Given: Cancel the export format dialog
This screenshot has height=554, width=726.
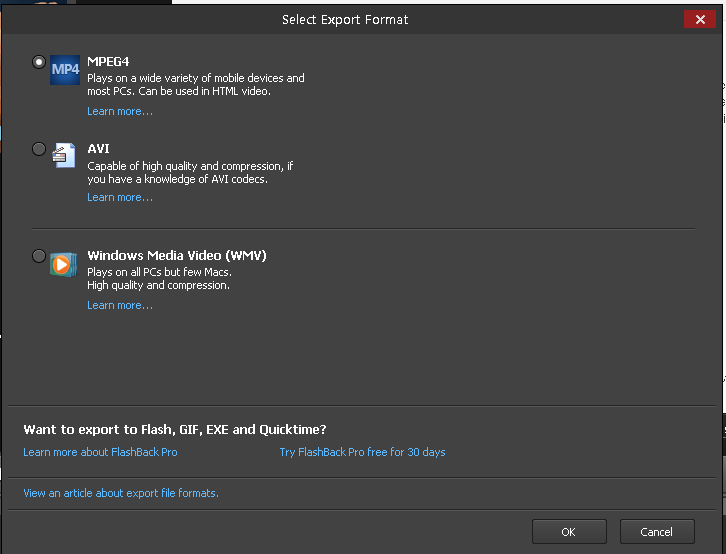Looking at the screenshot, I should (x=657, y=532).
